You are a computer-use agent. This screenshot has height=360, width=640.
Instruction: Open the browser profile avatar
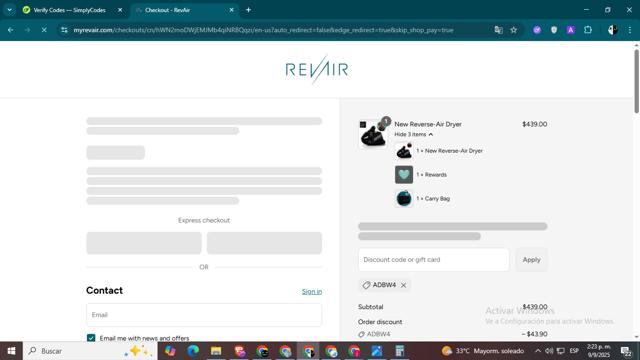click(x=612, y=30)
